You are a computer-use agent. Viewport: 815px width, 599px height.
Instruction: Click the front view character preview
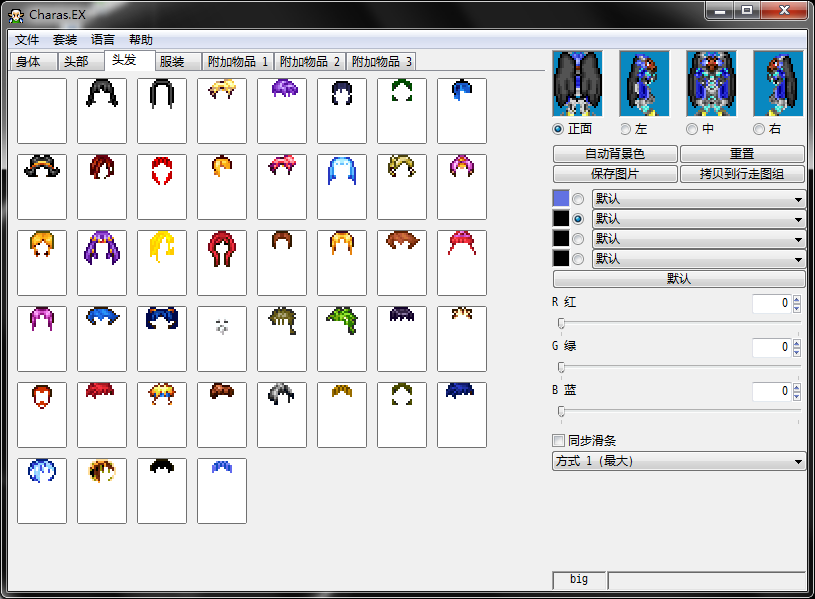[577, 83]
